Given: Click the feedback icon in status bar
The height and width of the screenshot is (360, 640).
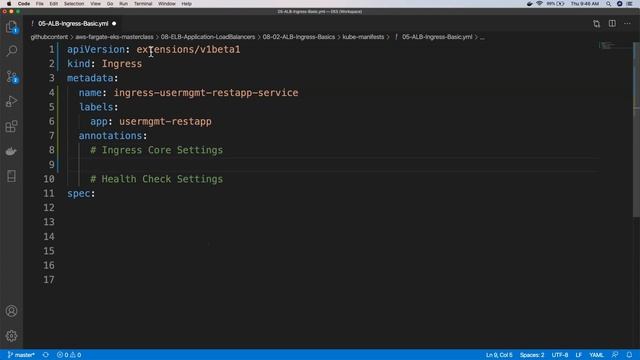Looking at the screenshot, I should point(615,355).
